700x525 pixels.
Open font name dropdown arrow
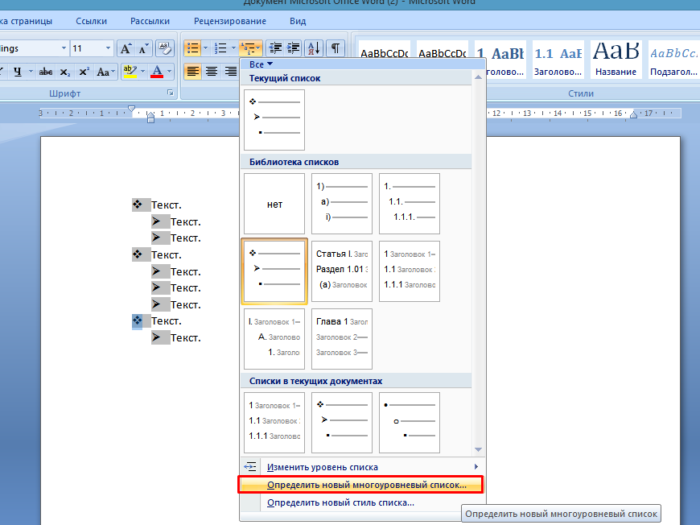pos(63,48)
